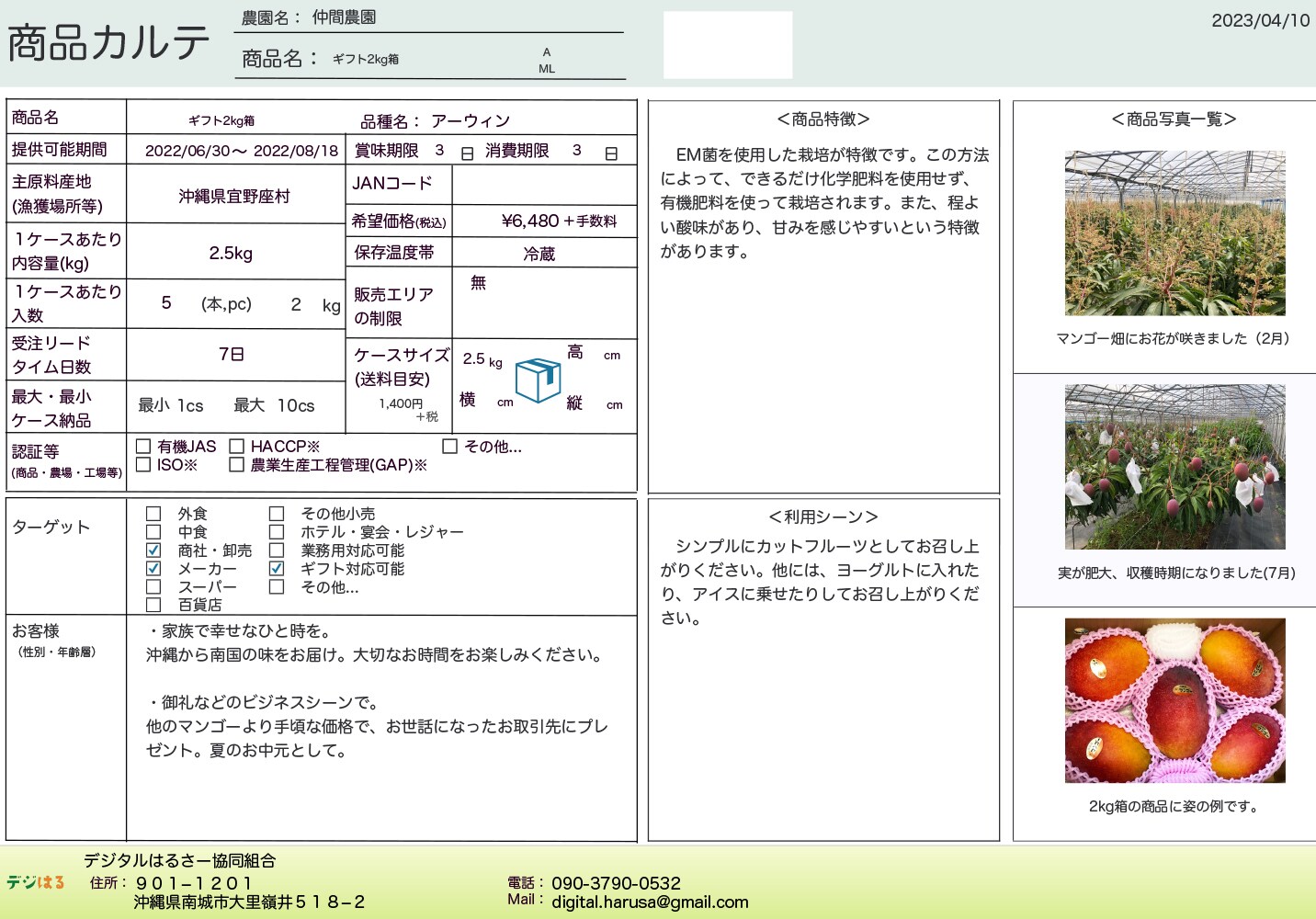Open the mango flower field photo

pyautogui.click(x=1174, y=233)
